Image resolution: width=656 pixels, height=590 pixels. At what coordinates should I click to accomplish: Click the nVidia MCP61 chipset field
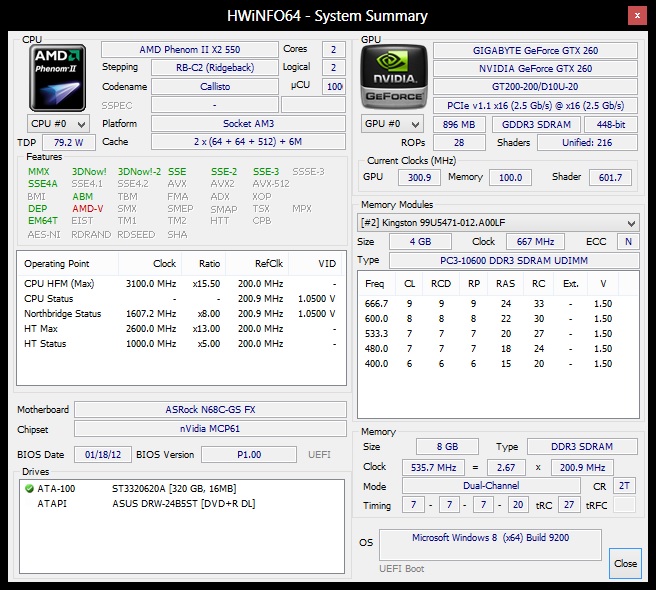coord(210,428)
